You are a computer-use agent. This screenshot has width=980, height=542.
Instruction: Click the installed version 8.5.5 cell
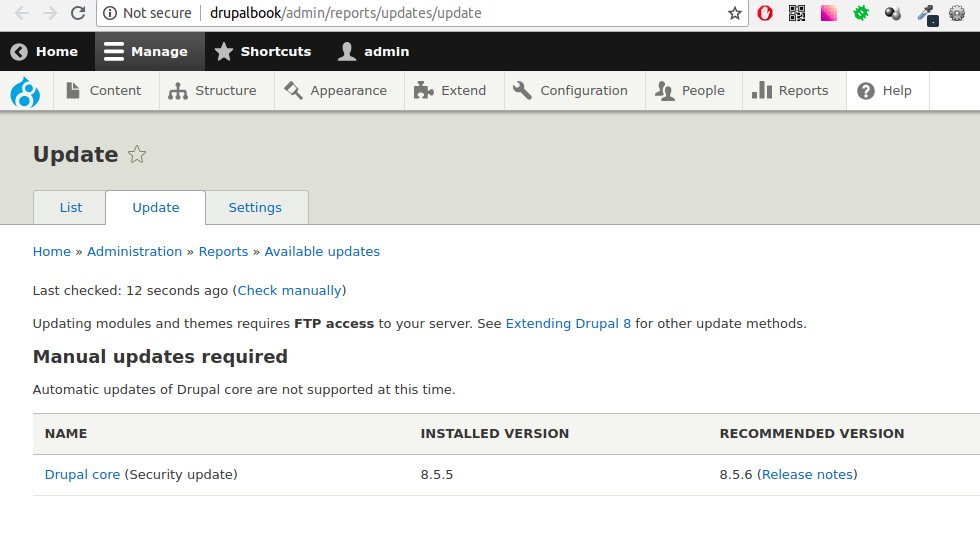(437, 474)
